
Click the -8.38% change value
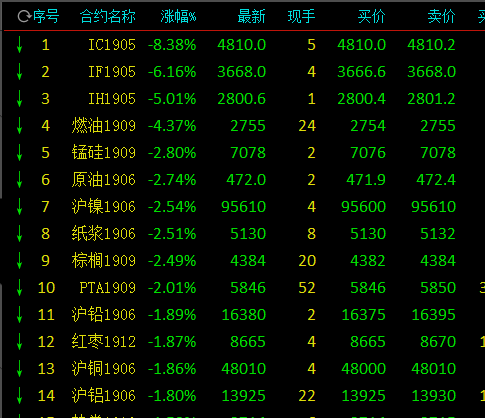click(x=172, y=45)
